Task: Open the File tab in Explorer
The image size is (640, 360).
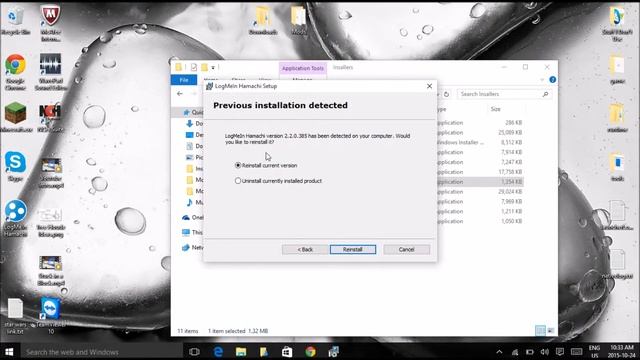Action: 184,80
